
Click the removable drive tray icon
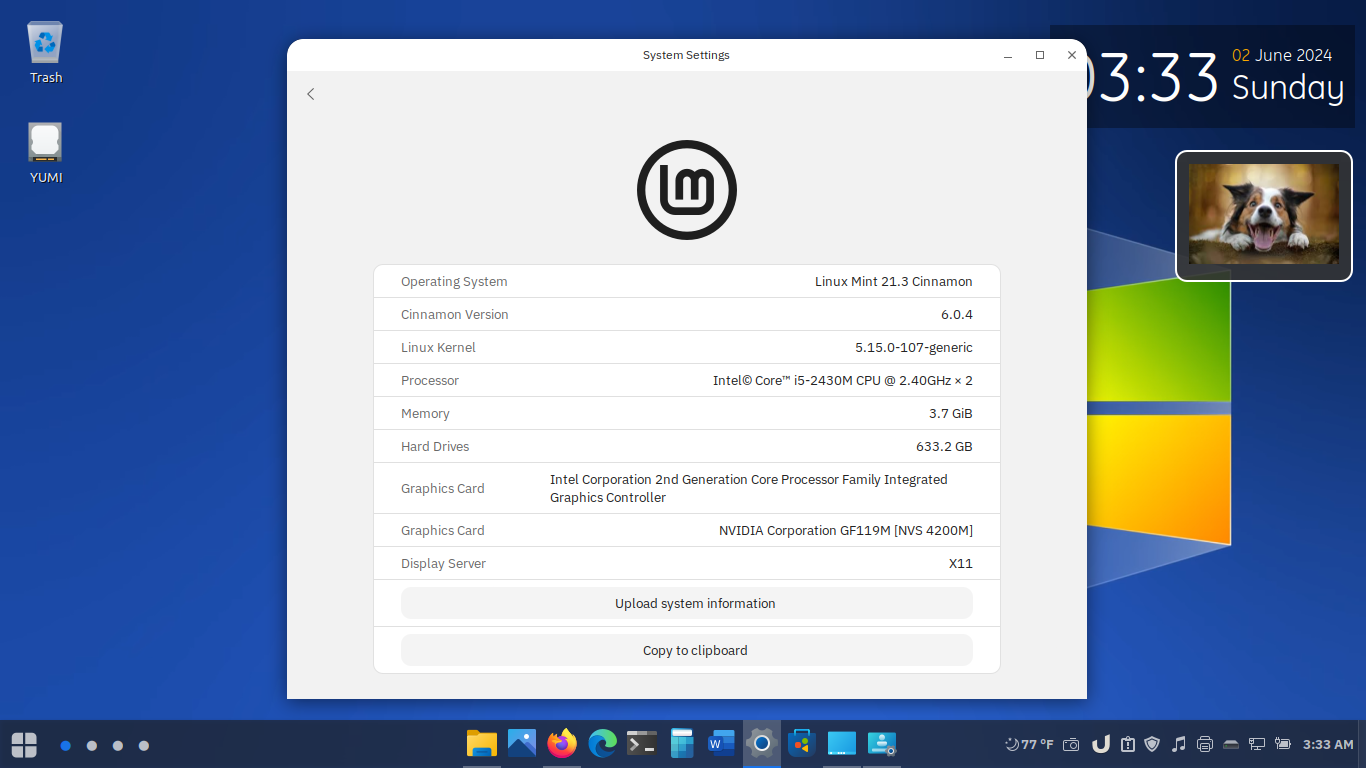point(1231,744)
